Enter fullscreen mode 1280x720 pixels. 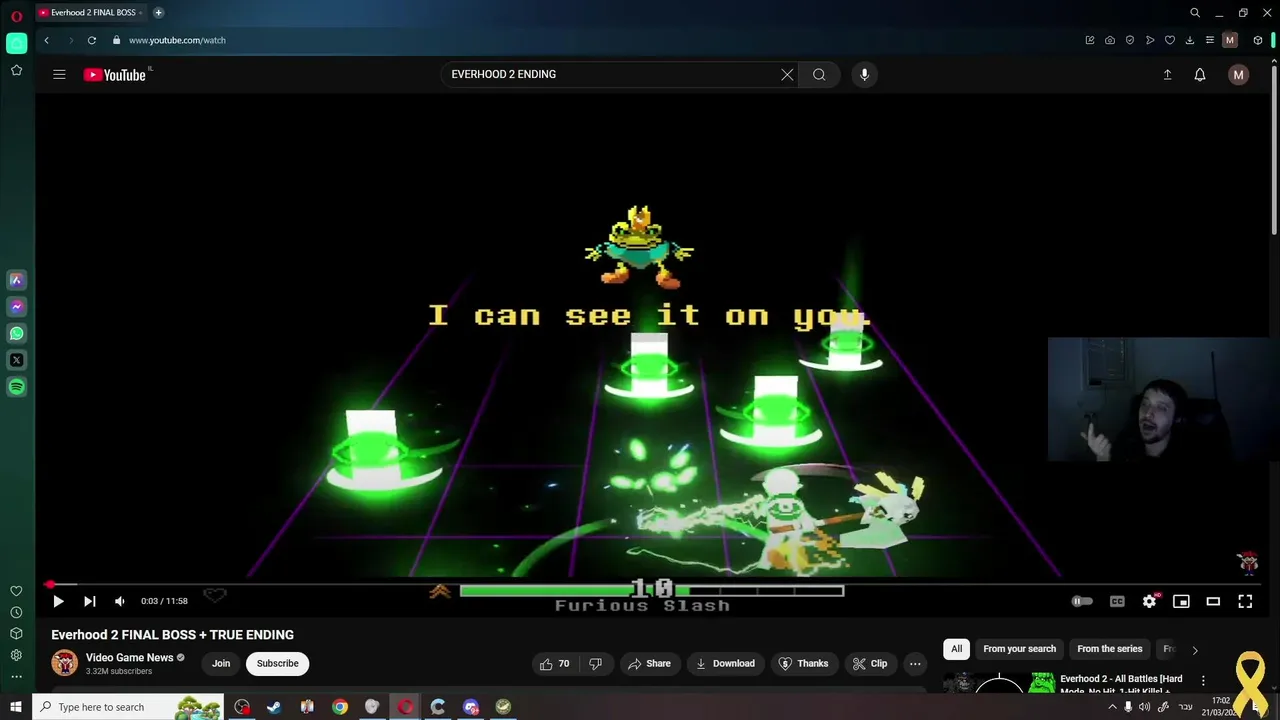(x=1245, y=601)
